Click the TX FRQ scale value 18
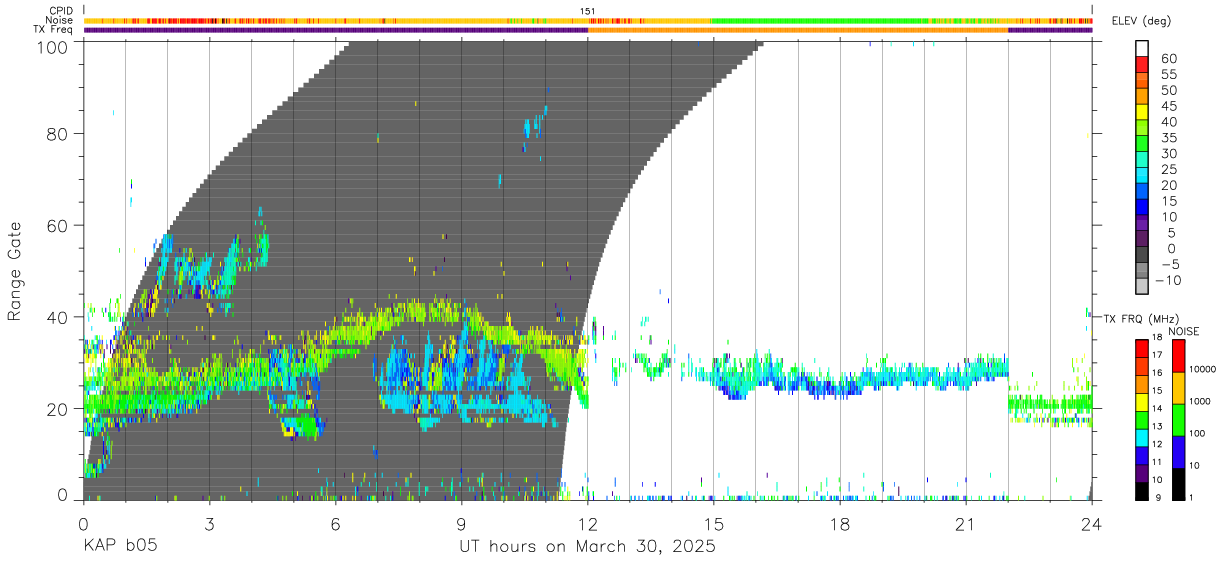Image resolution: width=1228 pixels, height=567 pixels. pyautogui.click(x=1158, y=336)
